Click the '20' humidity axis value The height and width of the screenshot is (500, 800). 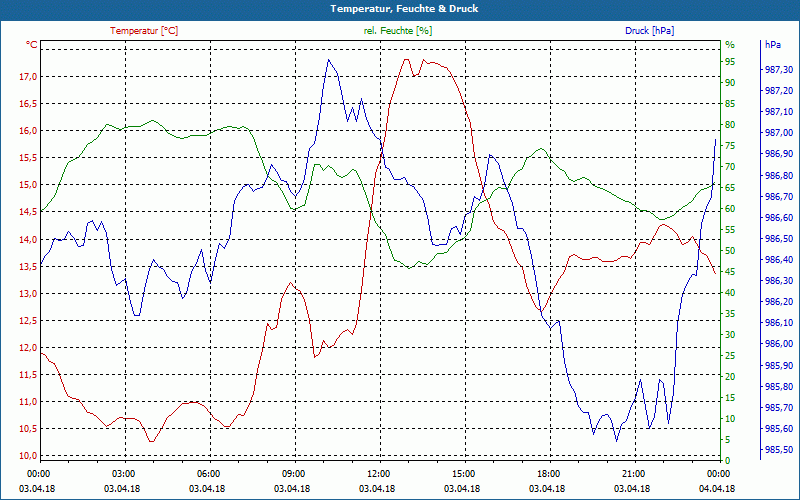click(x=730, y=377)
